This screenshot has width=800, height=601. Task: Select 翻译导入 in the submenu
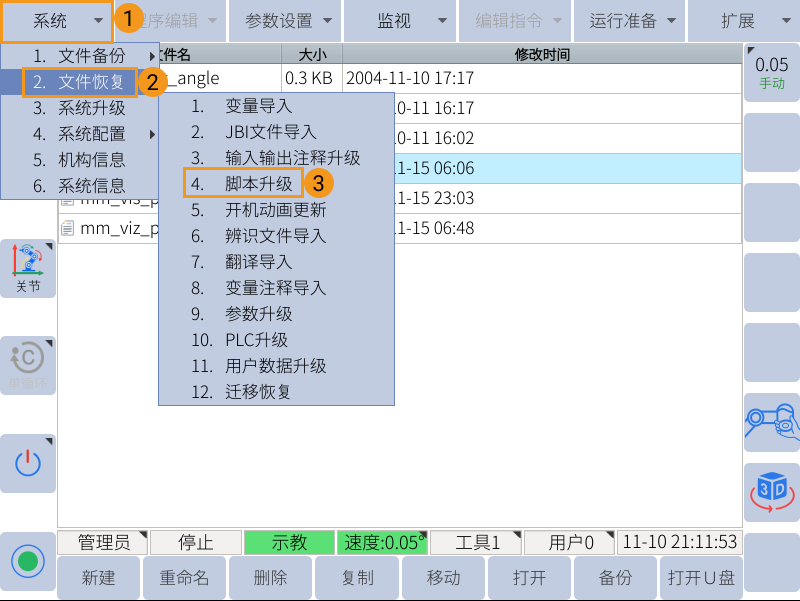[x=276, y=262]
